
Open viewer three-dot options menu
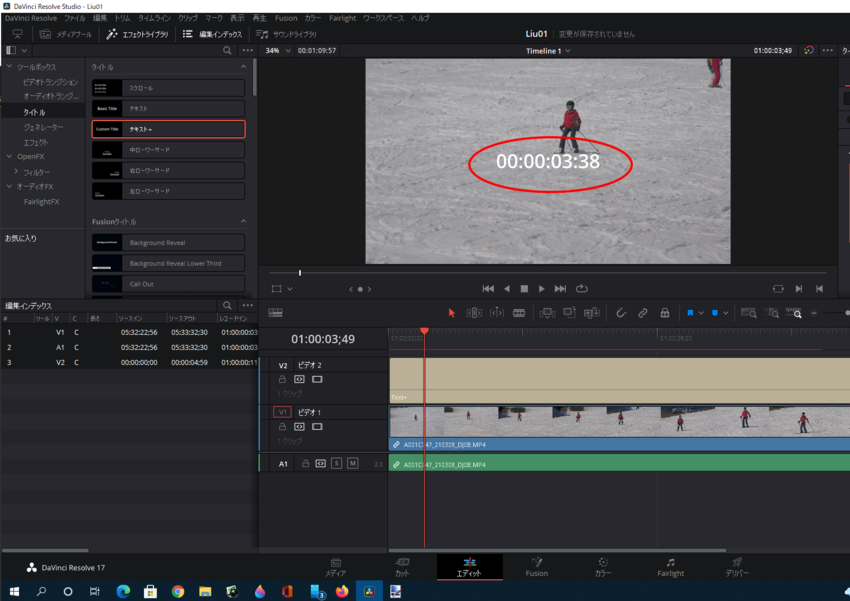click(x=827, y=50)
